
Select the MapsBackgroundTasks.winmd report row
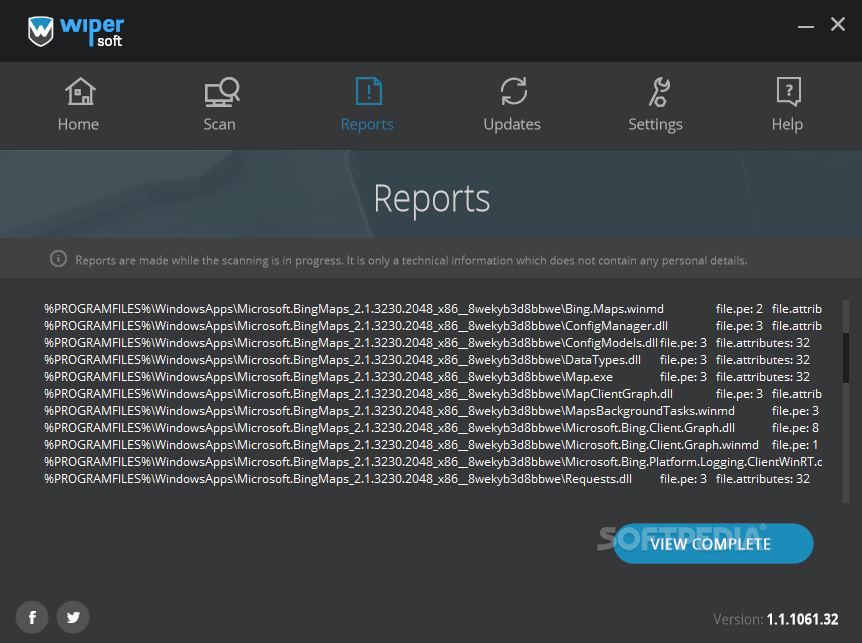[x=433, y=411]
